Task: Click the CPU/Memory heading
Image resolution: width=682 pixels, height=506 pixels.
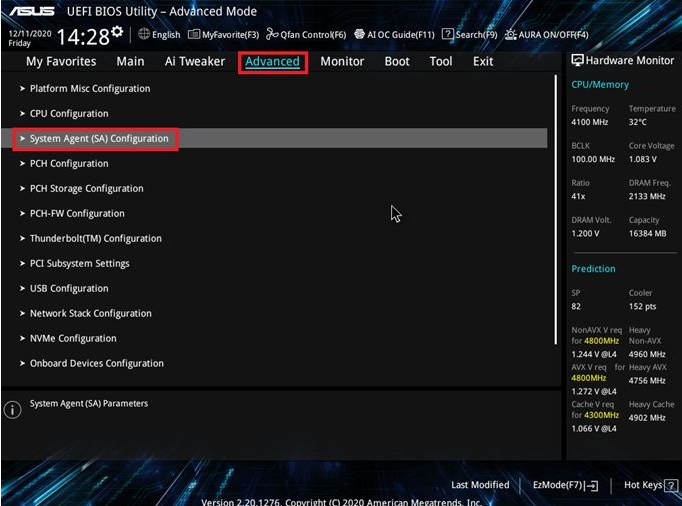Action: [600, 85]
